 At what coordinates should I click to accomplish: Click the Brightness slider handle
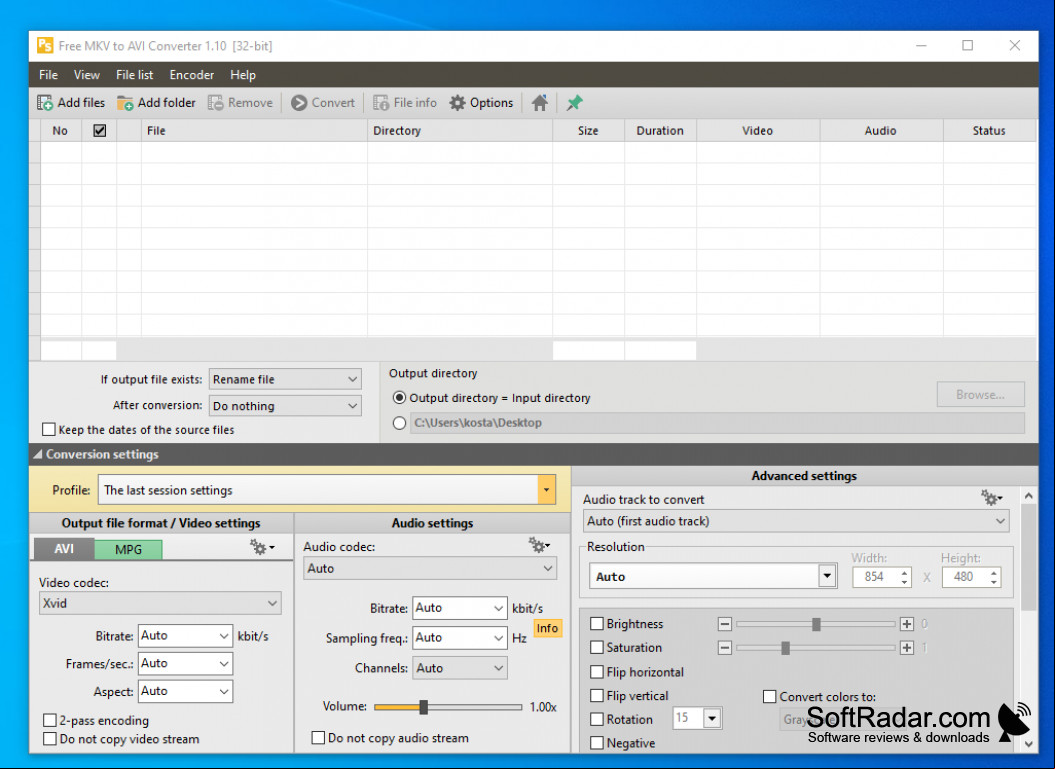click(816, 624)
